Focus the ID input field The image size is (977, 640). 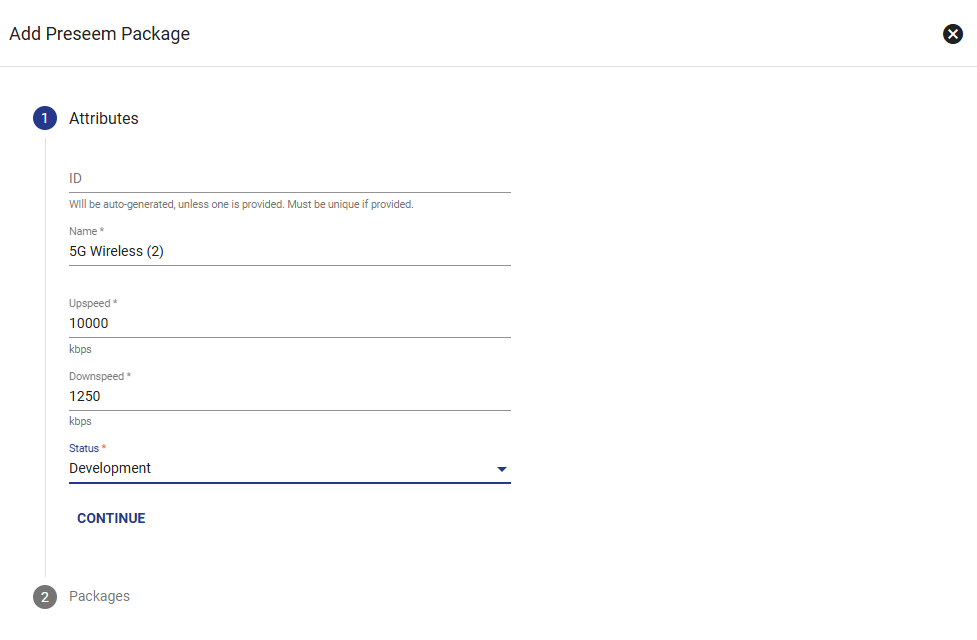coord(290,179)
